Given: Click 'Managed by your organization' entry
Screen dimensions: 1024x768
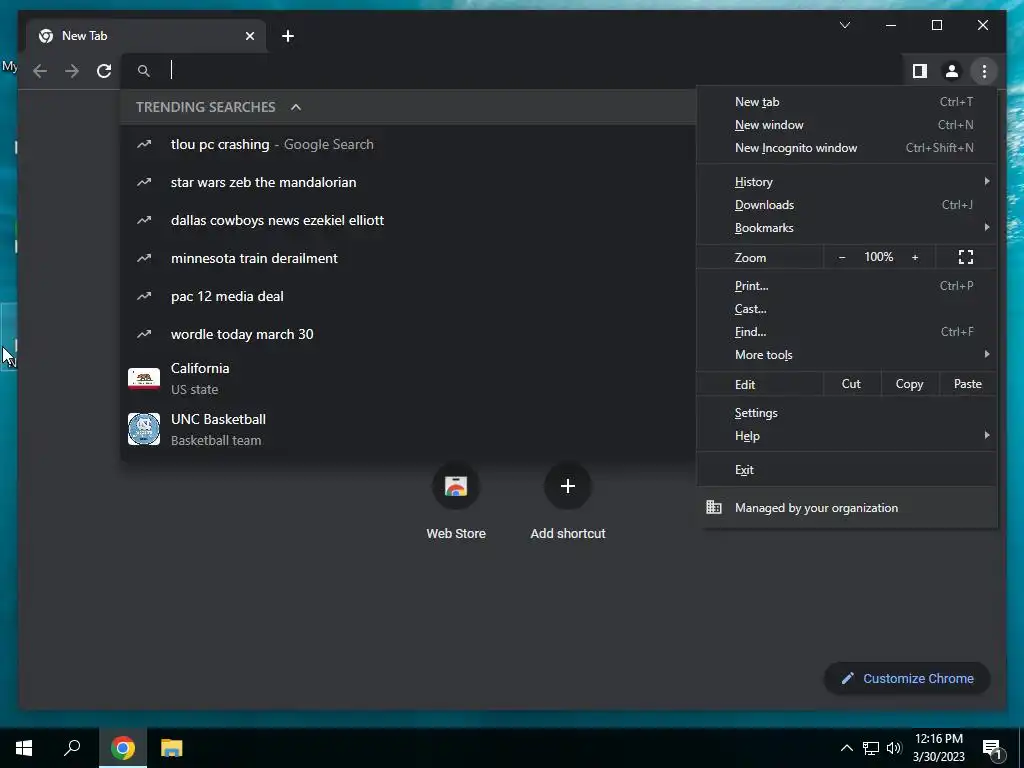Looking at the screenshot, I should pos(847,507).
